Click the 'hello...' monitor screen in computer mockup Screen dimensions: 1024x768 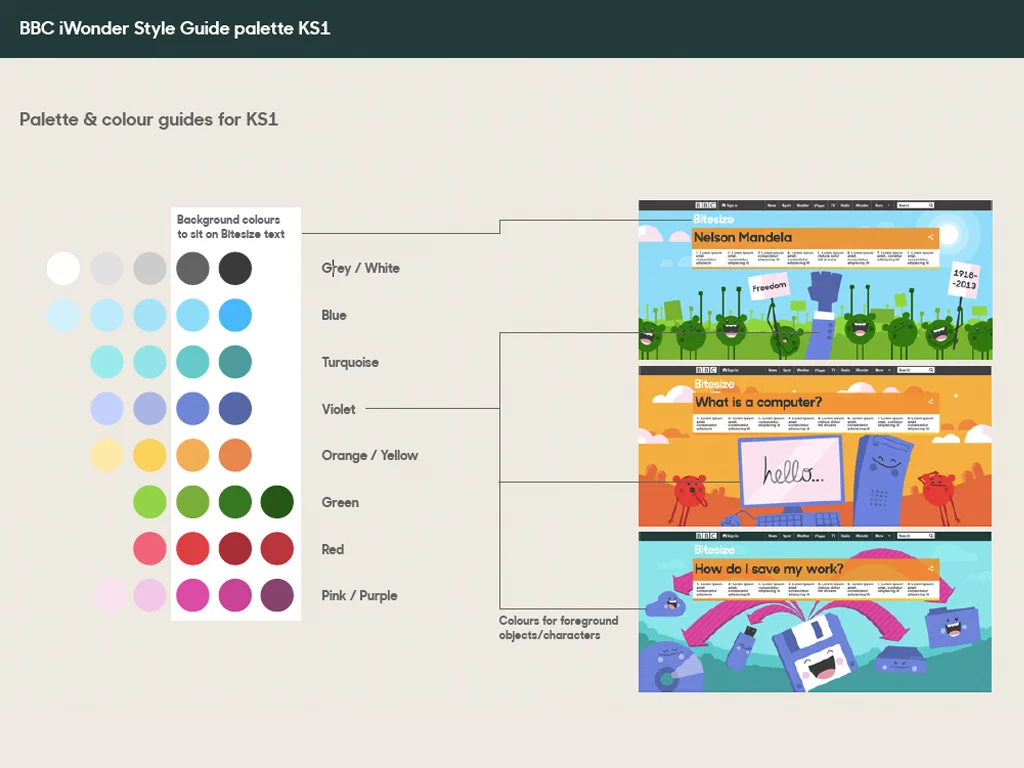tap(791, 471)
